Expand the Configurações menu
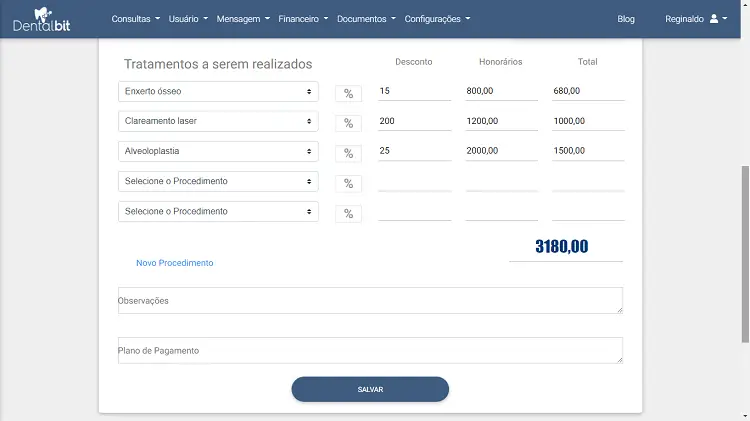This screenshot has width=750, height=421. click(437, 19)
